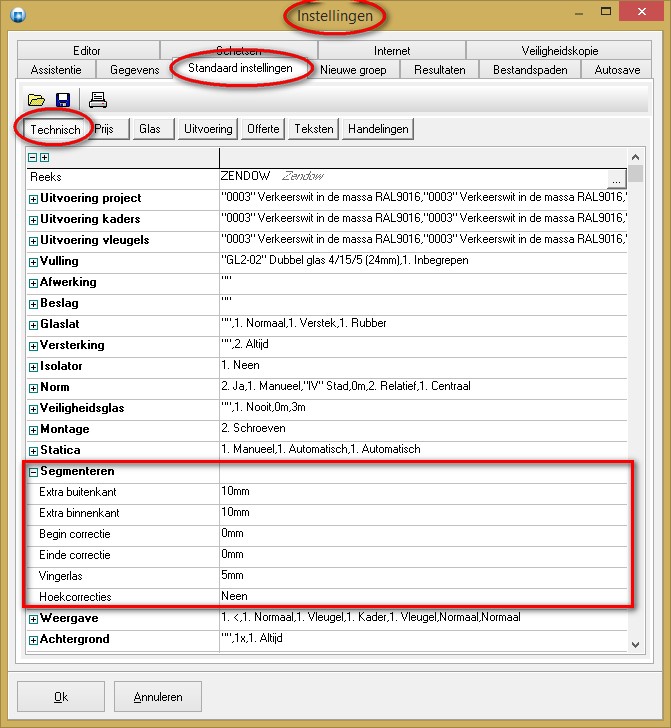The height and width of the screenshot is (728, 671).
Task: Open the Bestandspaden tab
Action: (530, 70)
